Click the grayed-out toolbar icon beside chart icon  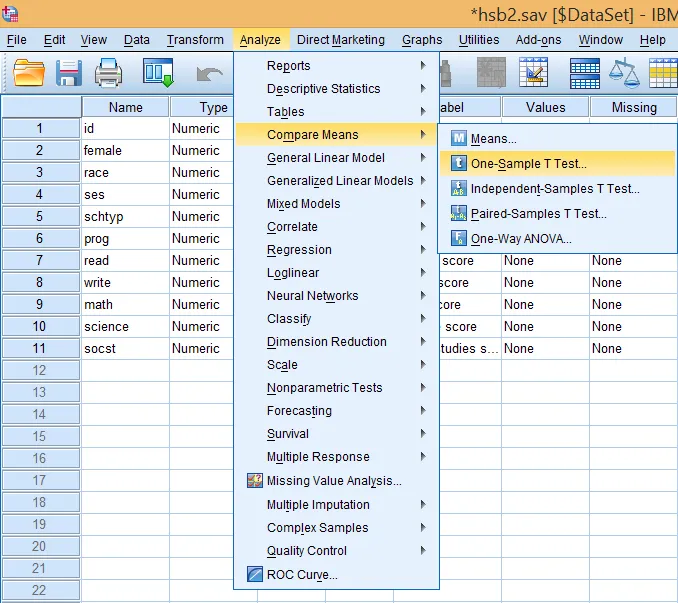(491, 73)
